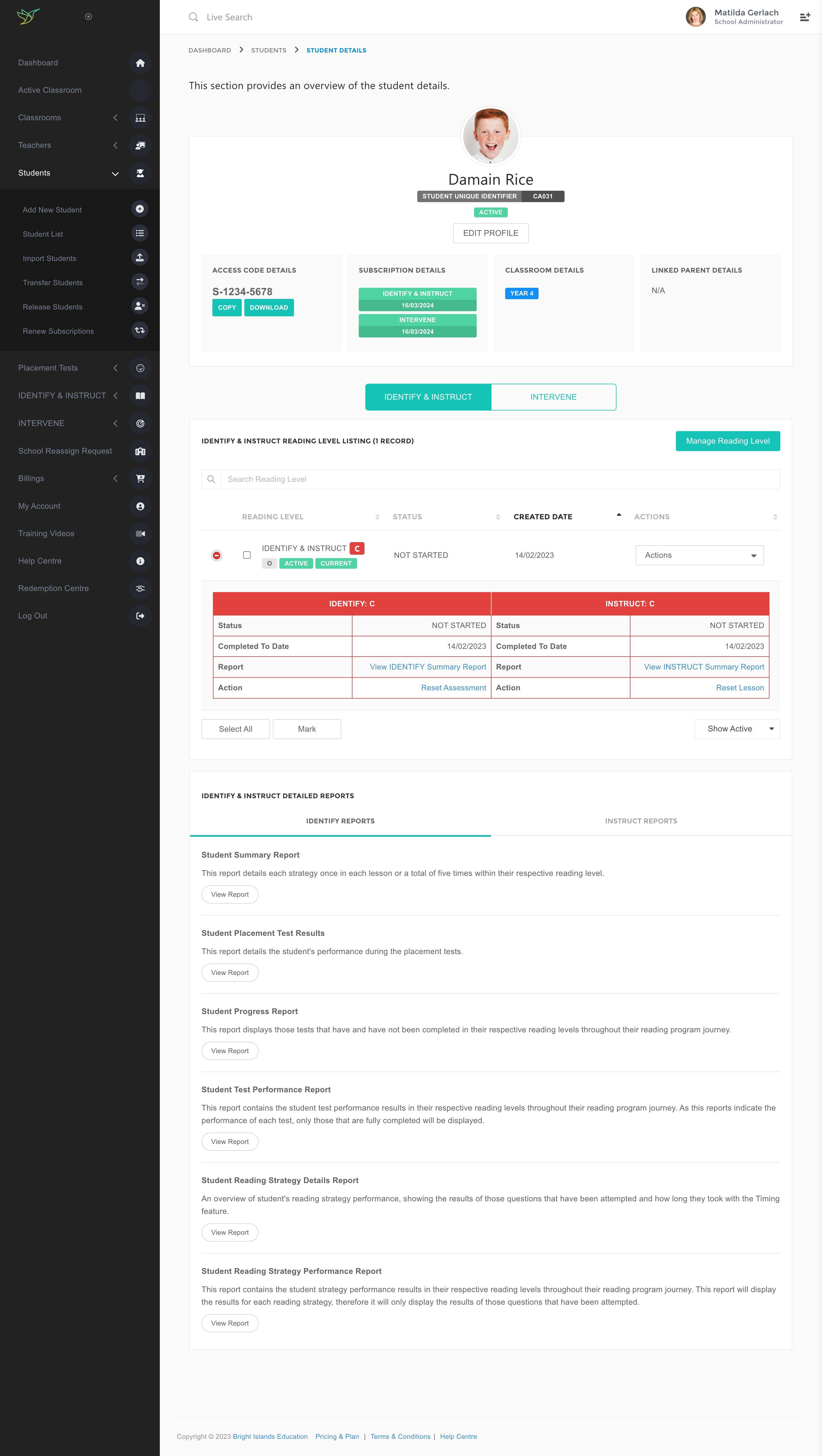Check the reading level row checkbox

[247, 555]
